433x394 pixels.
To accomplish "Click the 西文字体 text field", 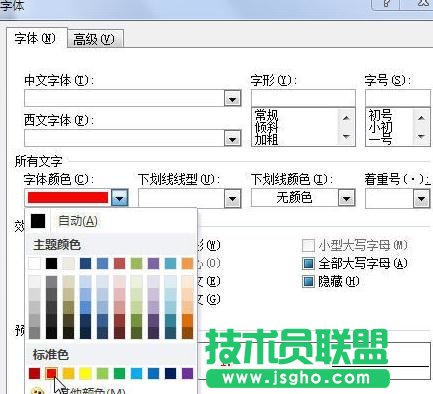I will (125, 138).
